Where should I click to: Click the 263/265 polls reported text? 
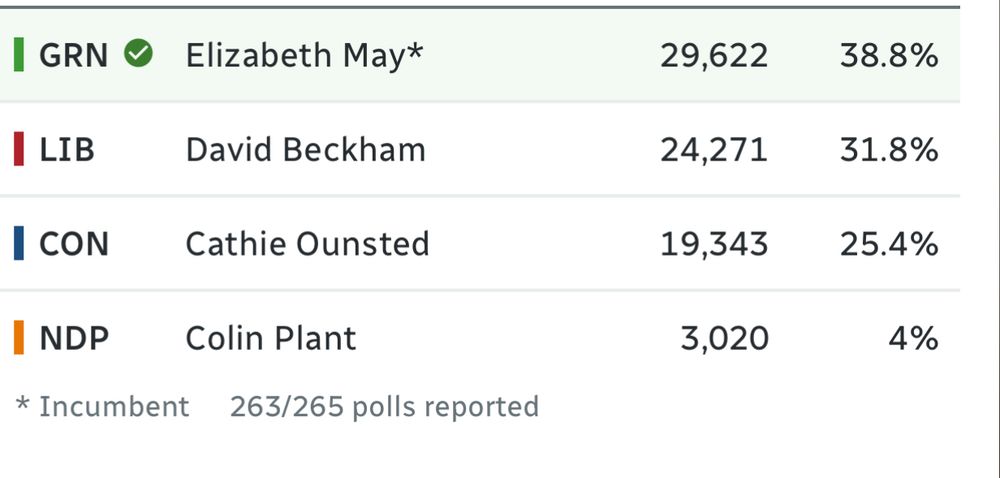pos(385,407)
